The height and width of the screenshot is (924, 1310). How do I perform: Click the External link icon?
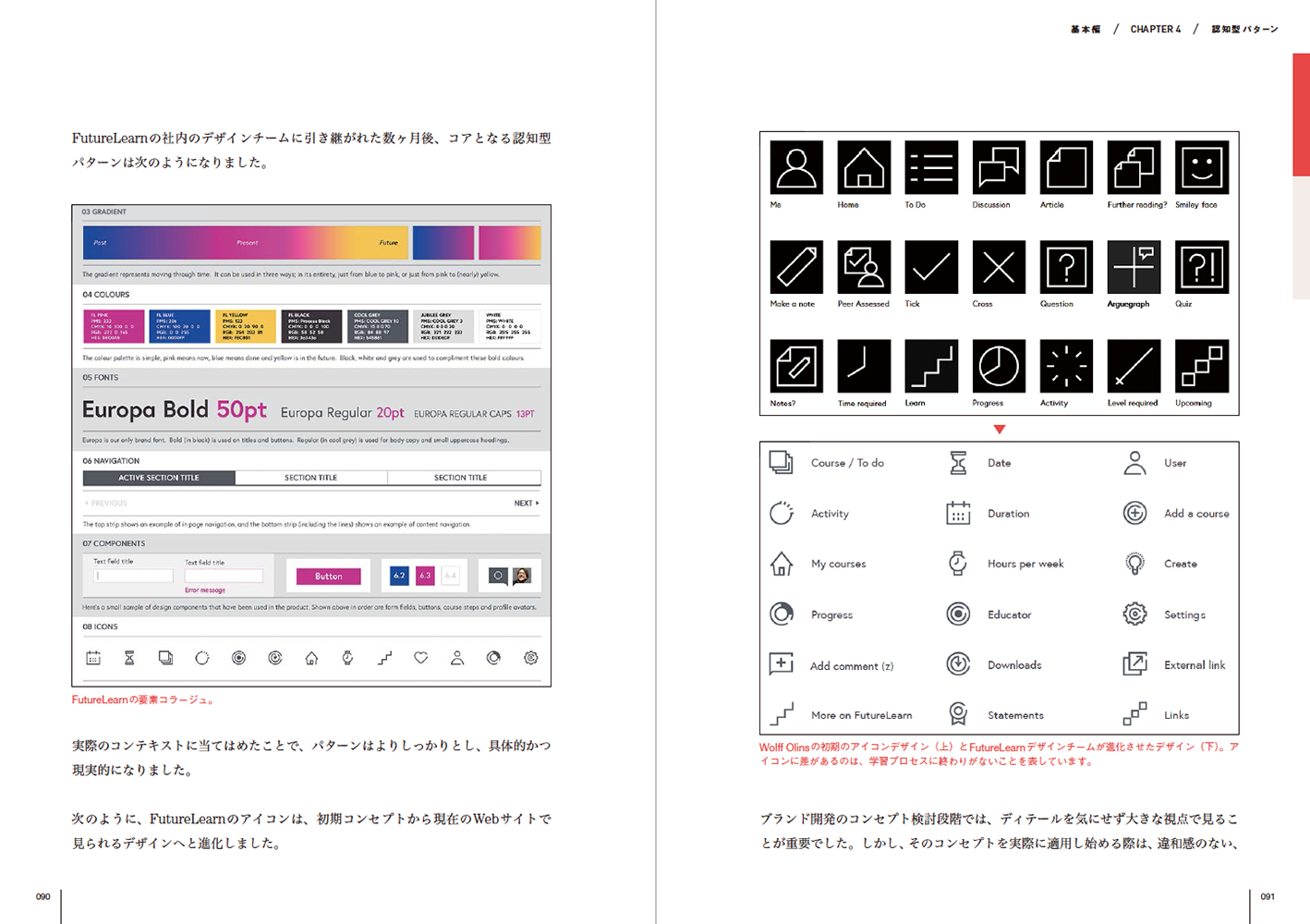tap(1134, 663)
